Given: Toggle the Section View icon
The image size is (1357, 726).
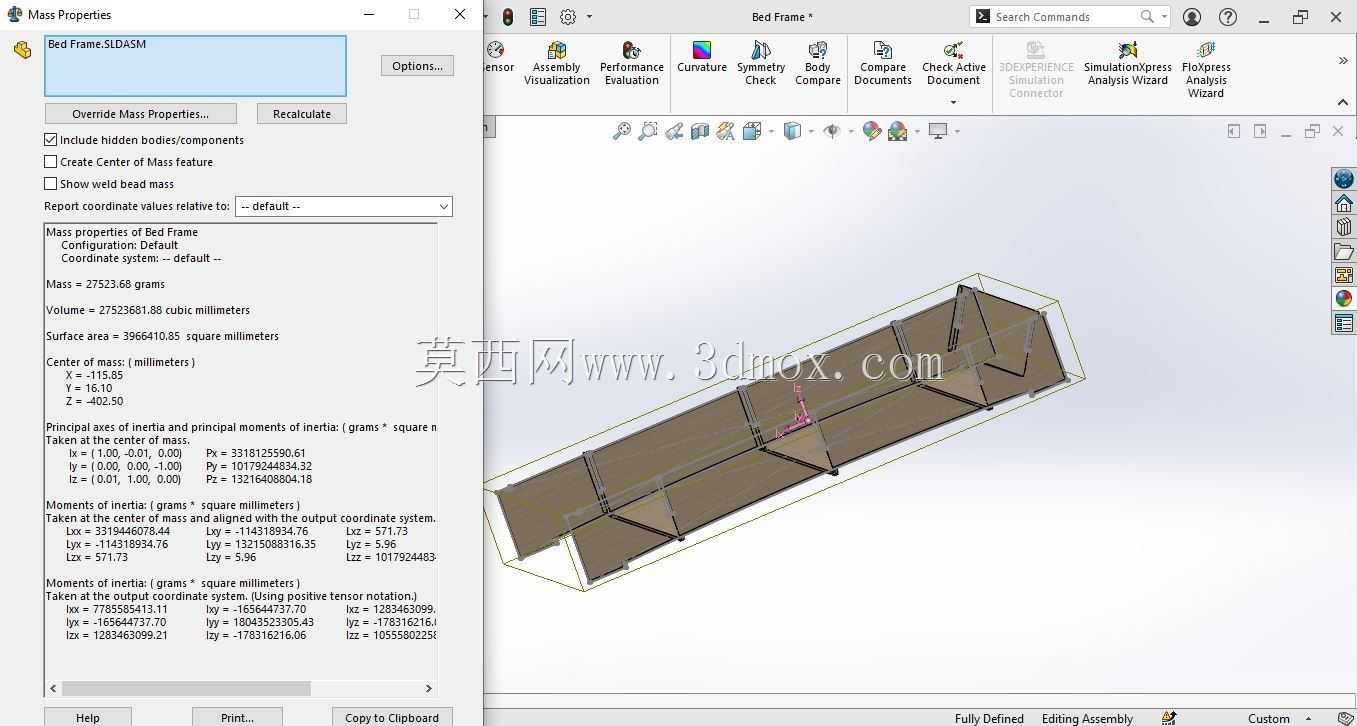Looking at the screenshot, I should pos(700,131).
